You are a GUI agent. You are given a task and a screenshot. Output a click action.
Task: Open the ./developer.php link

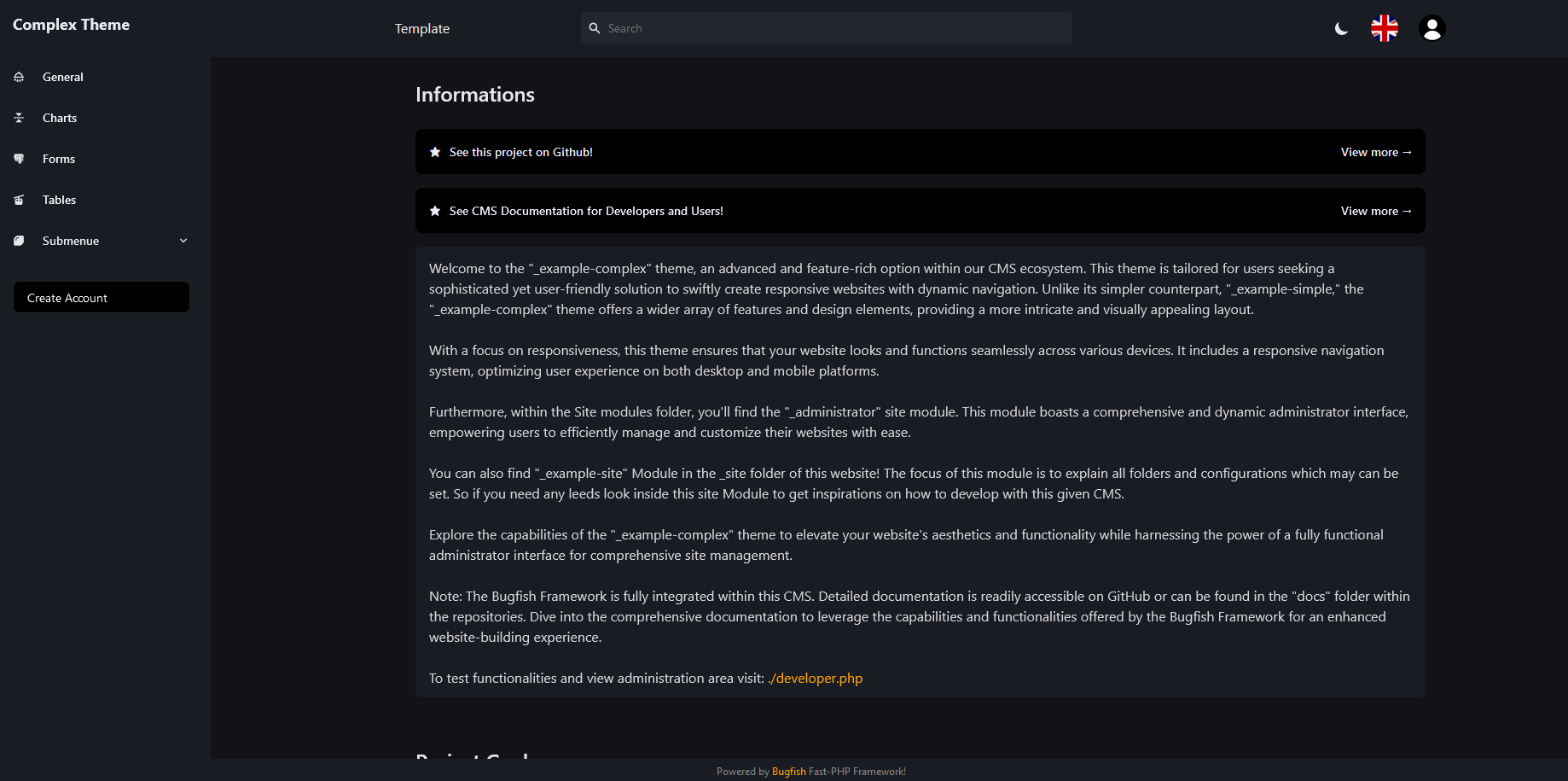click(x=815, y=678)
